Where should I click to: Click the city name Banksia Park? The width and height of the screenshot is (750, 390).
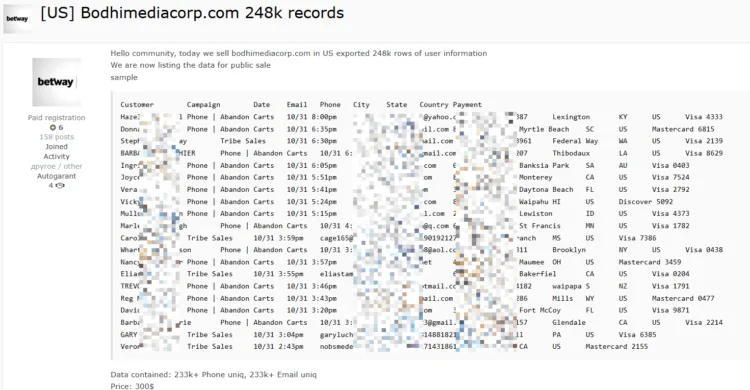[x=544, y=166]
